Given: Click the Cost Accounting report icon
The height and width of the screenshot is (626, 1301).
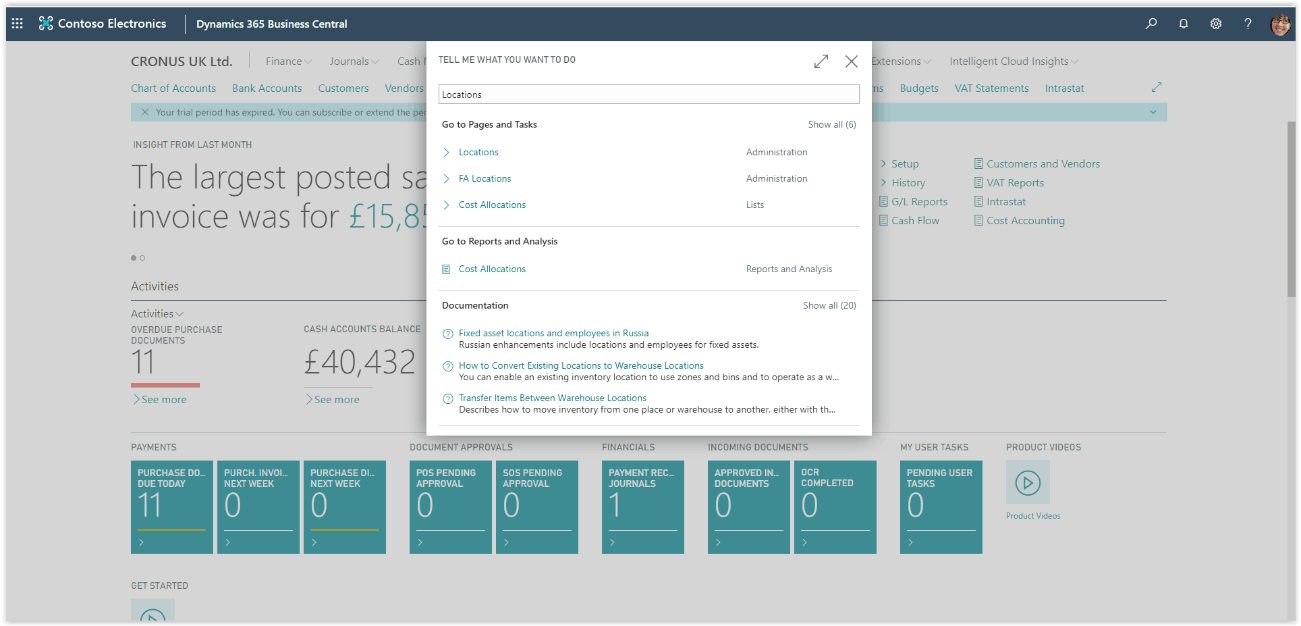Looking at the screenshot, I should point(979,221).
